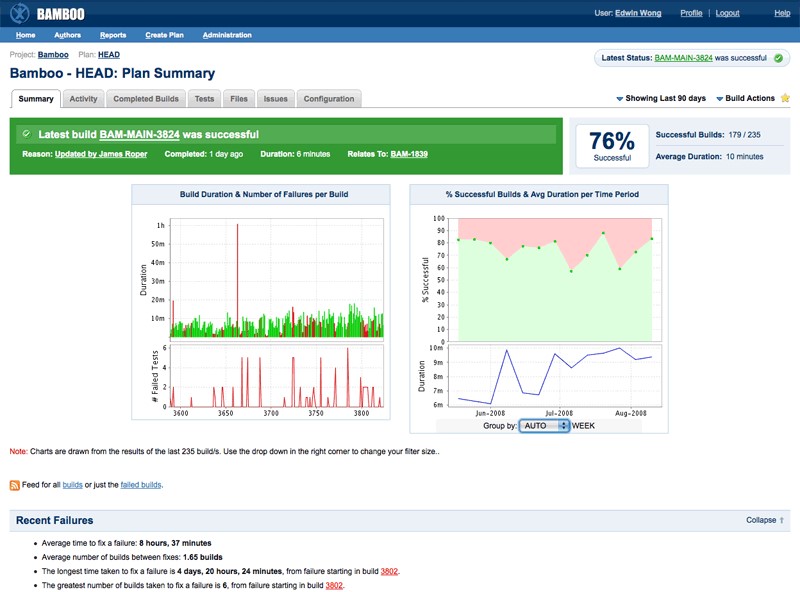Open the Tests tab
Image resolution: width=800 pixels, height=592 pixels.
click(204, 99)
